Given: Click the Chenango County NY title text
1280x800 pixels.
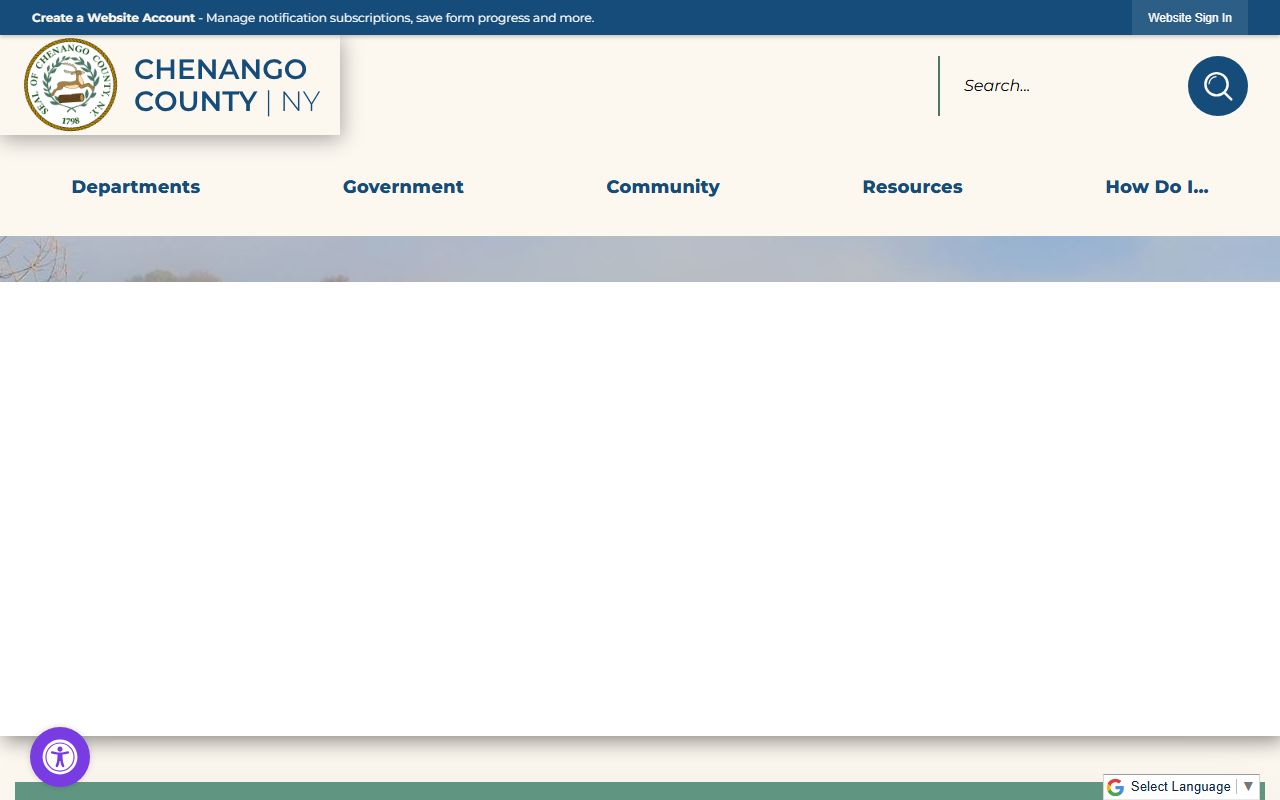Looking at the screenshot, I should point(227,85).
